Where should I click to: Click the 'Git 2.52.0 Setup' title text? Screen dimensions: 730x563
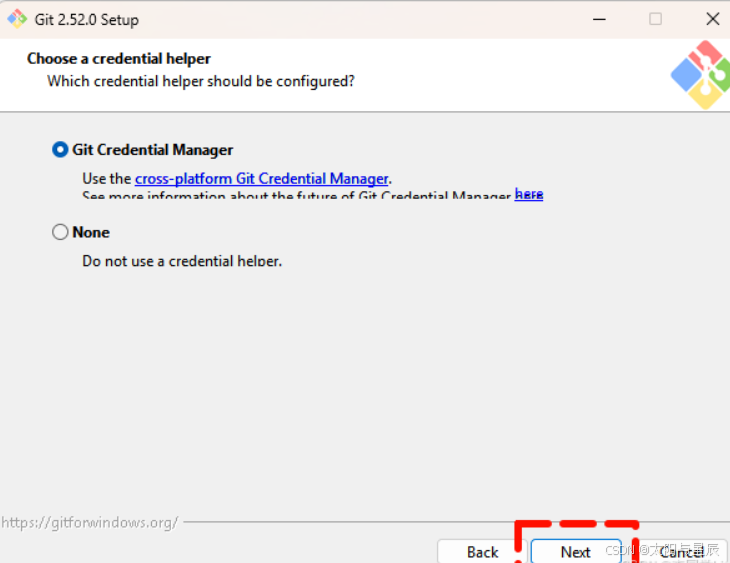coord(87,20)
